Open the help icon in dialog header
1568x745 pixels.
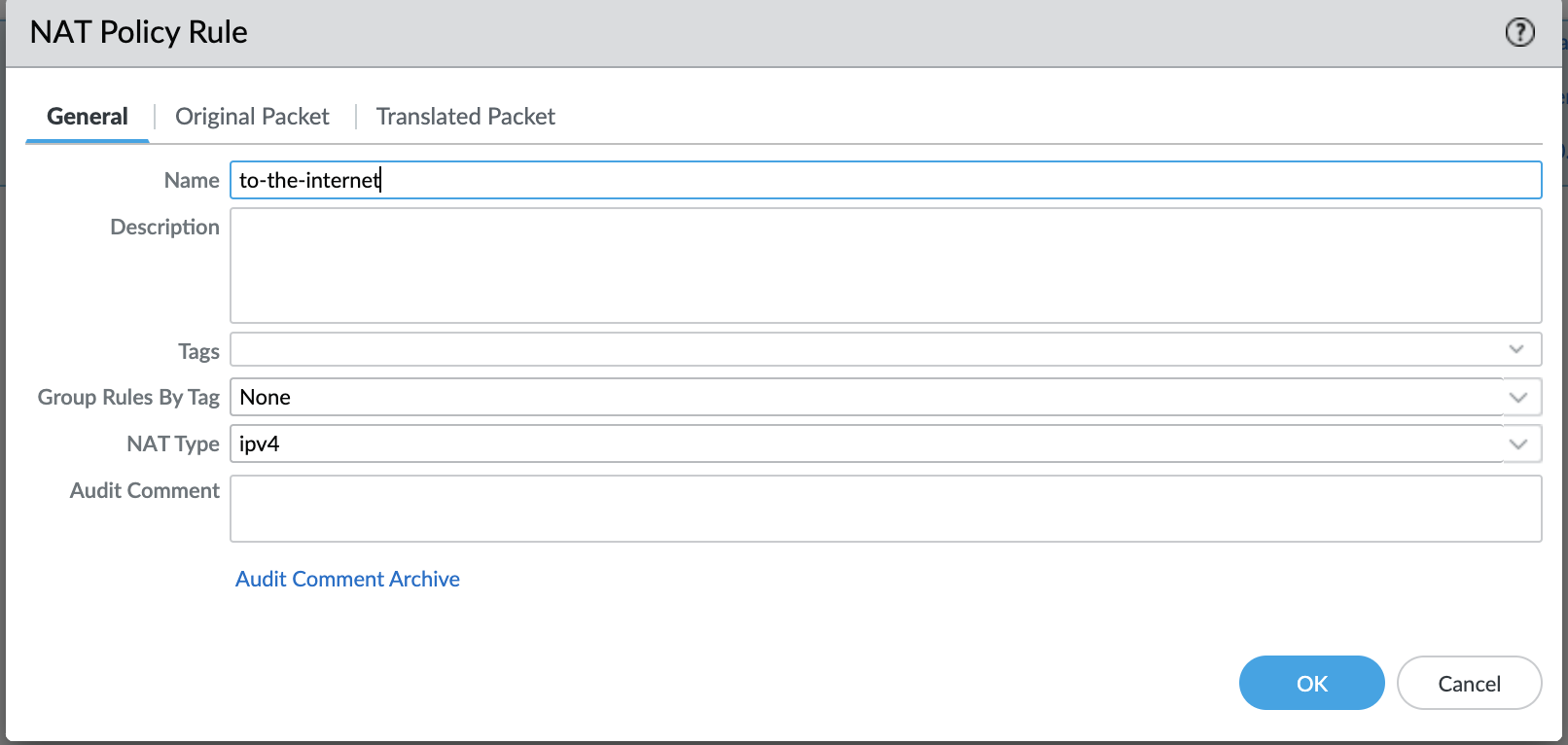coord(1519,32)
